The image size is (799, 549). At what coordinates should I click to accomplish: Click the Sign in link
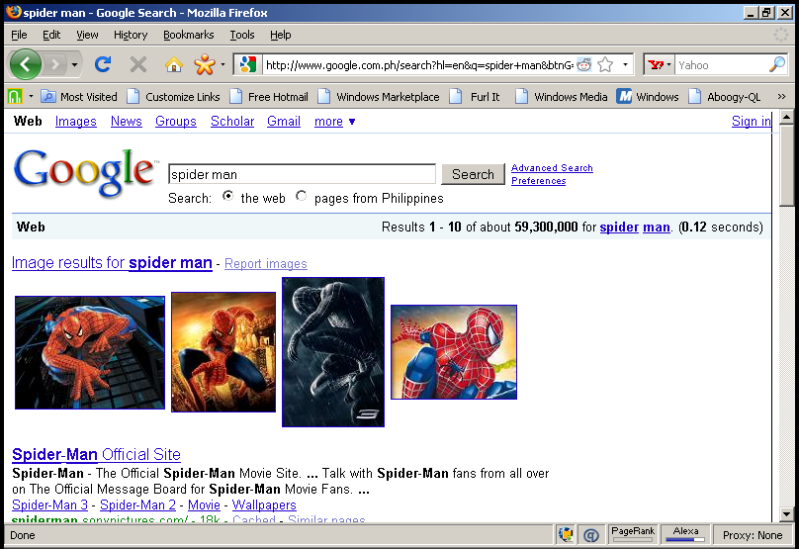pos(751,121)
